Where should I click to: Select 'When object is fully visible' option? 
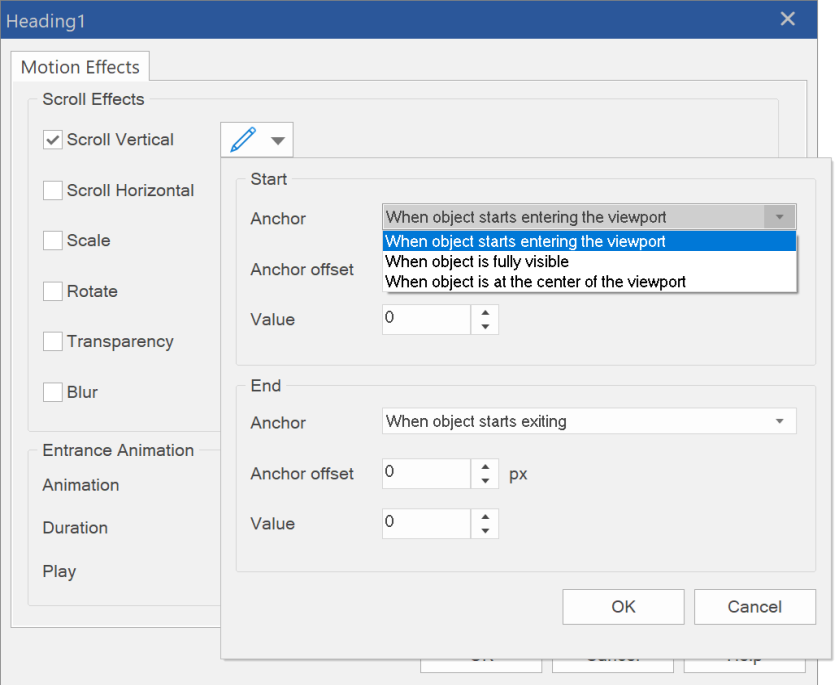pyautogui.click(x=589, y=262)
